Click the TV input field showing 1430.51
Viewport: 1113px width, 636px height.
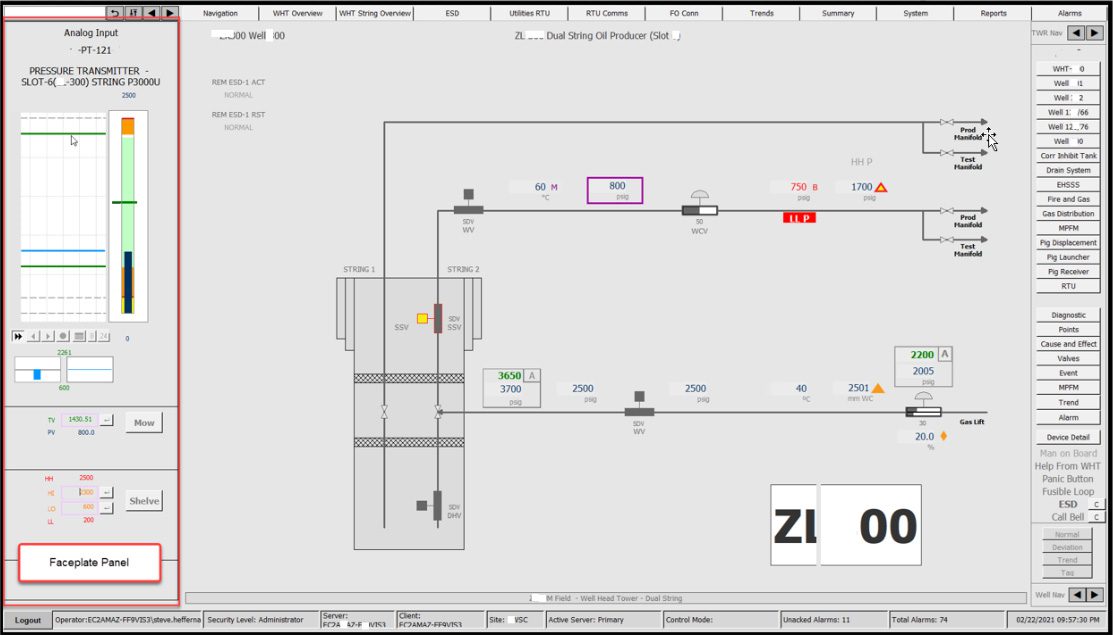(80, 420)
